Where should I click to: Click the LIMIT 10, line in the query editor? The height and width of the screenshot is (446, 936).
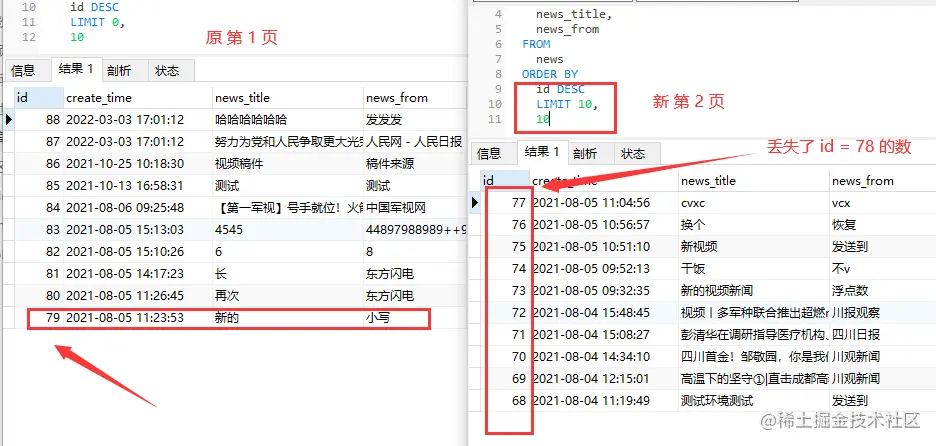point(567,104)
